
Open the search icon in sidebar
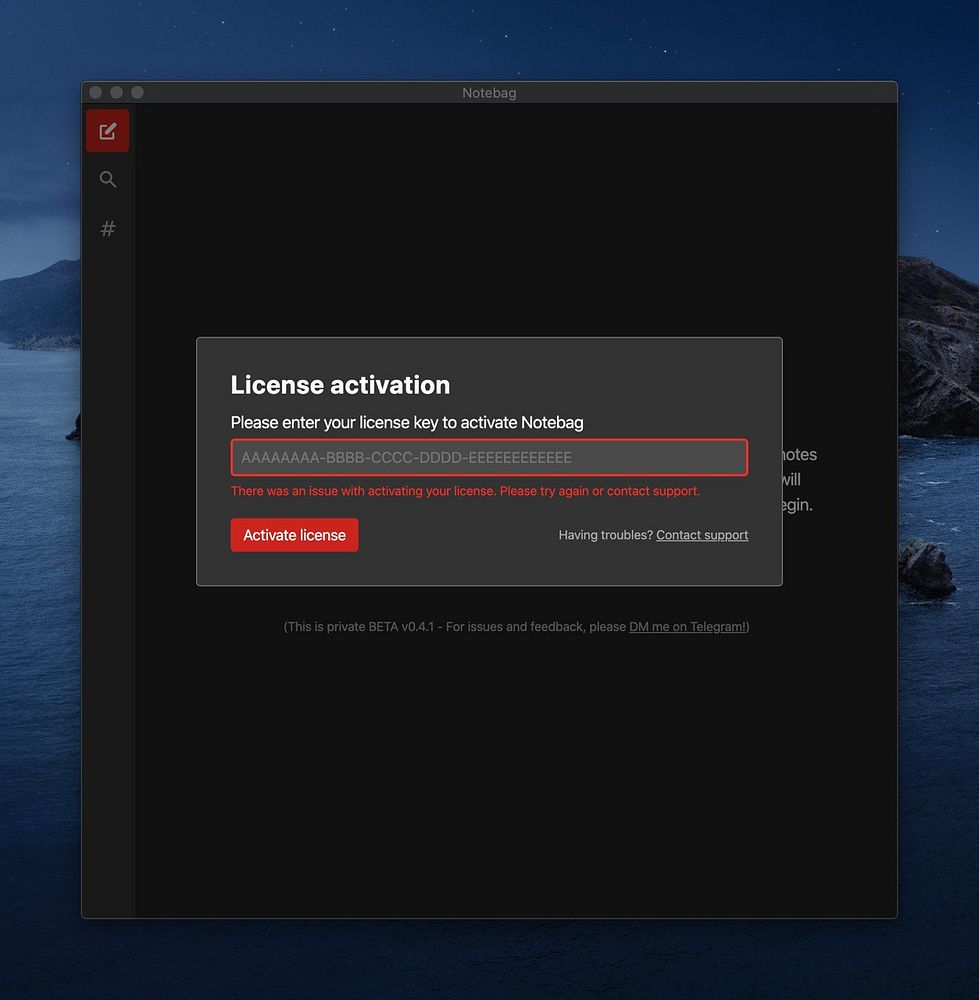[x=108, y=179]
